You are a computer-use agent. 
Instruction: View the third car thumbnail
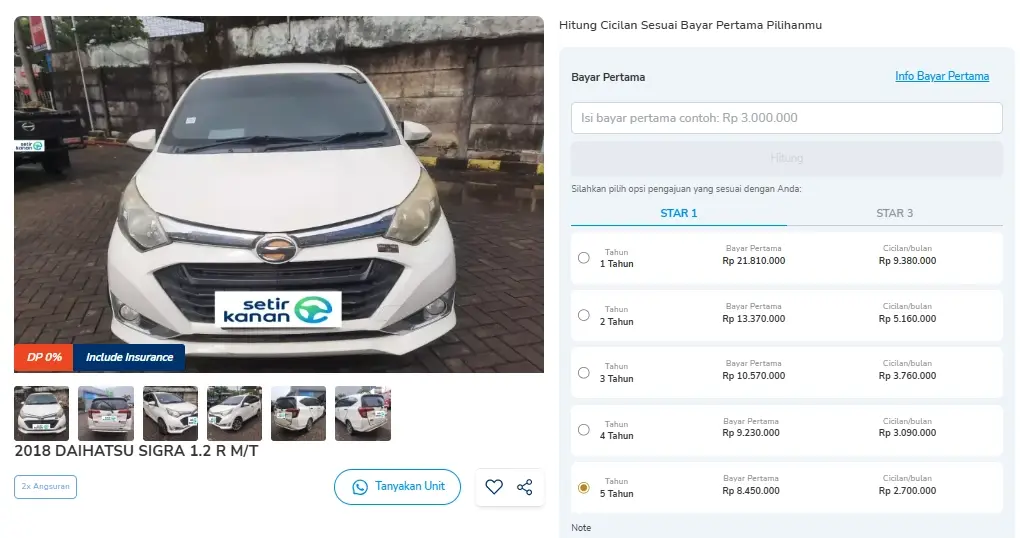point(170,413)
